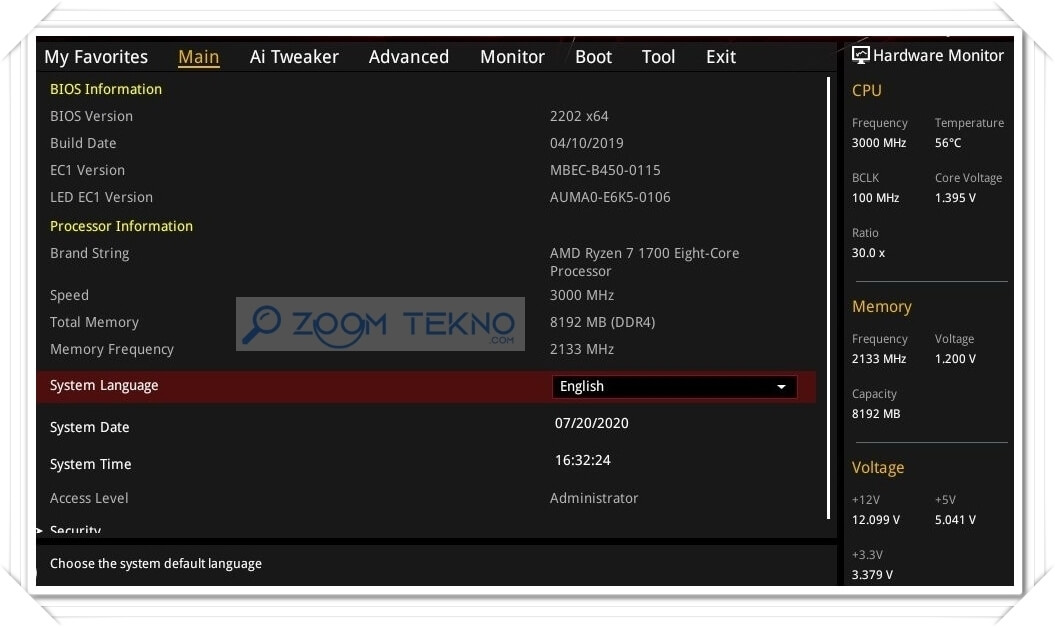Click the Brand String label
This screenshot has height=627, width=1055.
[89, 254]
